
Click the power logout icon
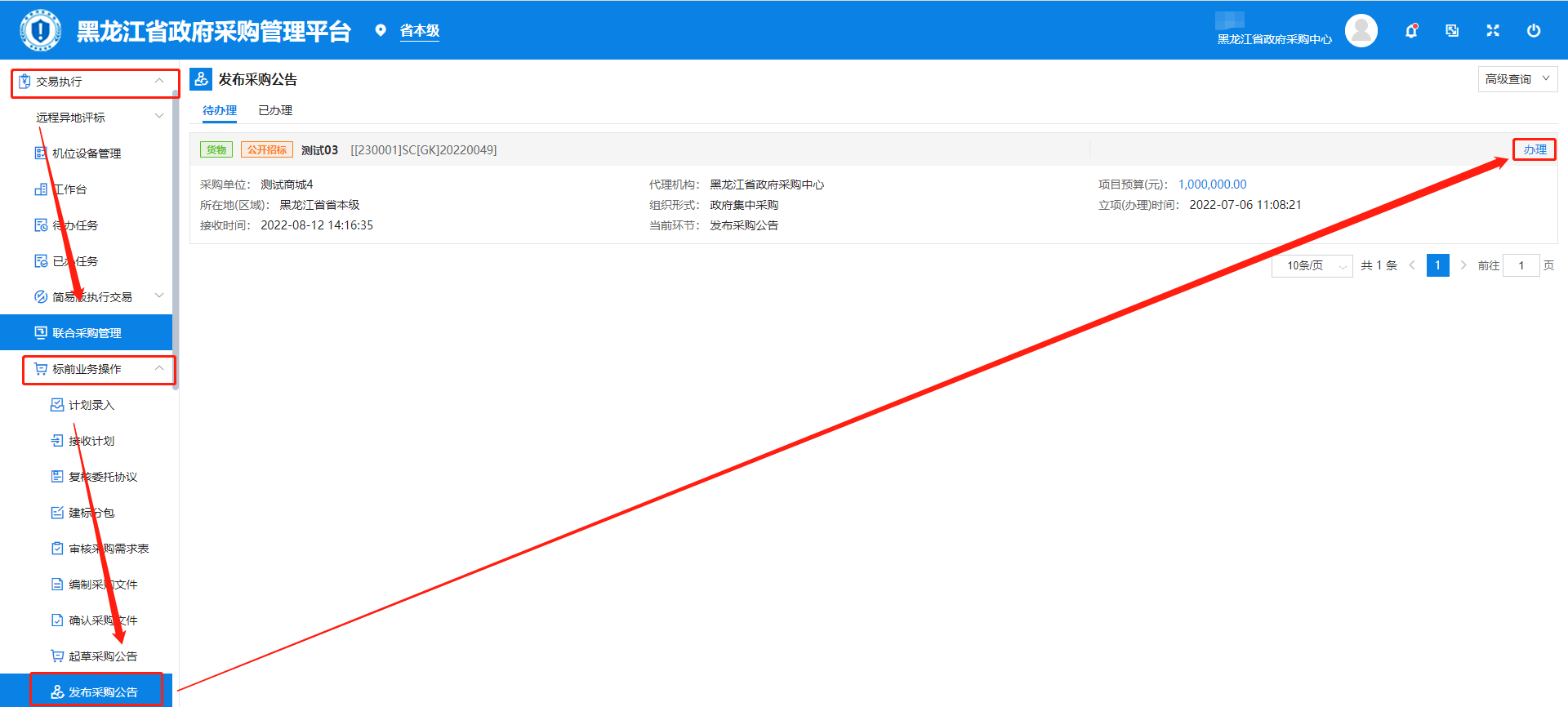pos(1534,30)
